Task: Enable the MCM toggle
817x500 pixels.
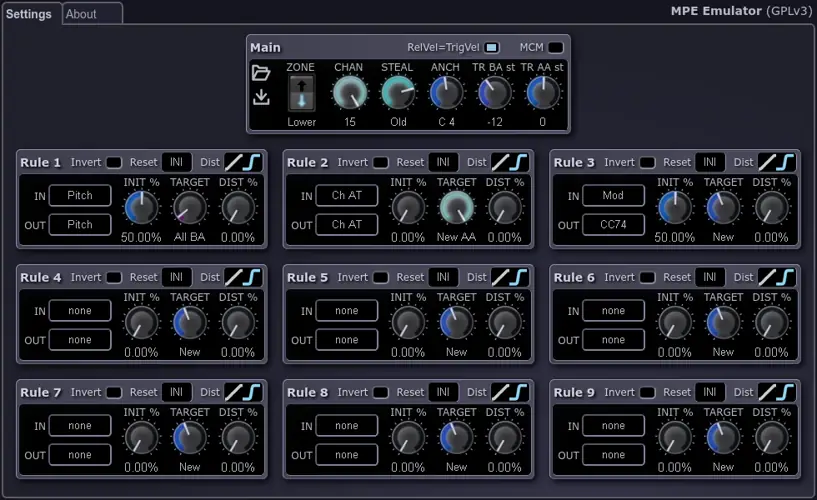Action: [x=555, y=48]
